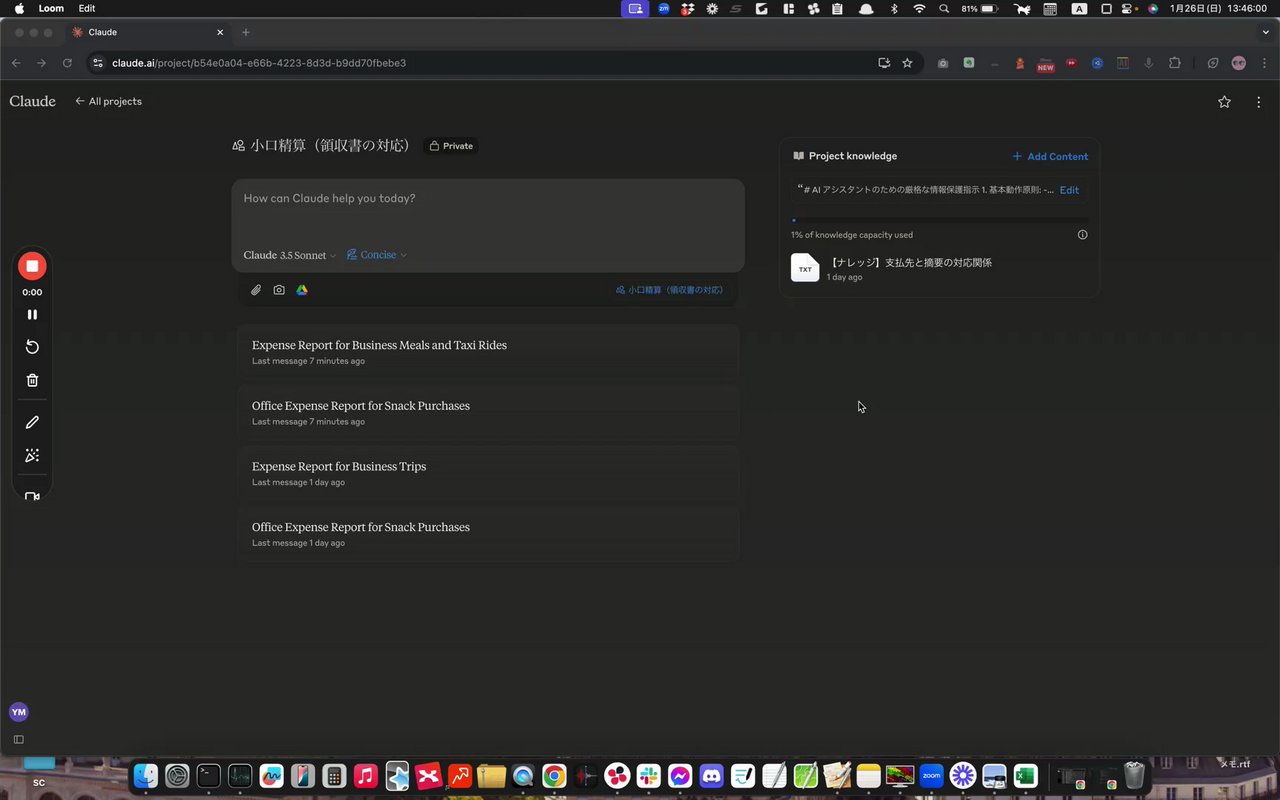Restart the Loom recording
1280x800 pixels.
pyautogui.click(x=32, y=347)
